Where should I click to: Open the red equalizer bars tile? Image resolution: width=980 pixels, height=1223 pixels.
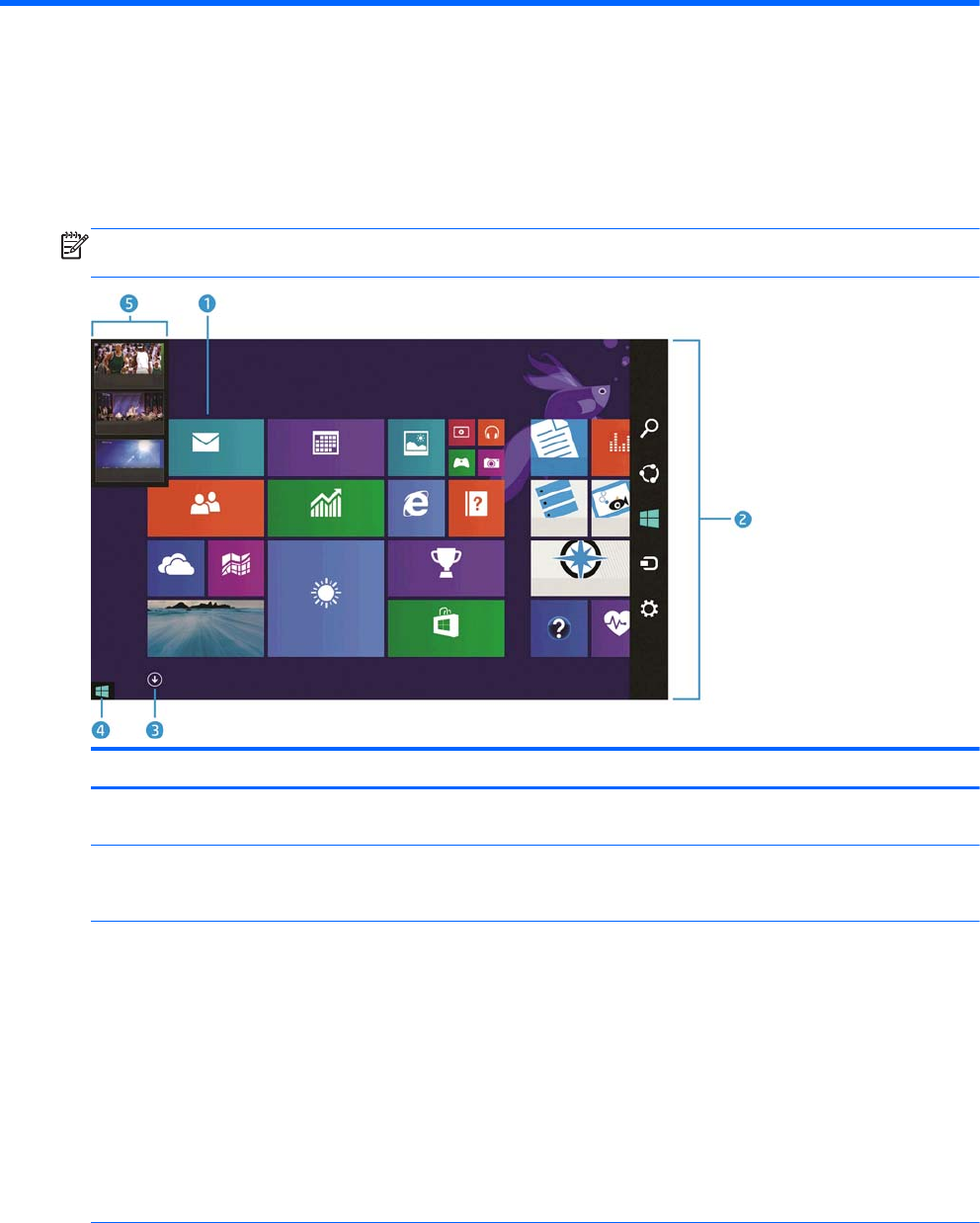pos(611,448)
